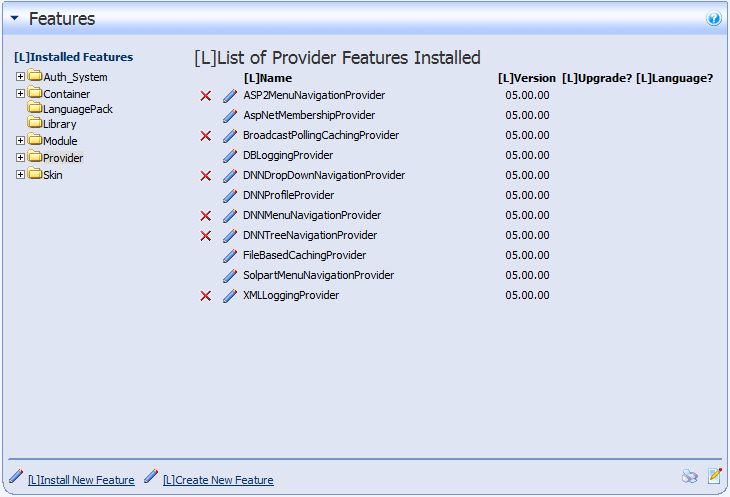Image resolution: width=730 pixels, height=497 pixels.
Task: Click XMLLoggingProvider version 05.00.00
Action: [527, 296]
